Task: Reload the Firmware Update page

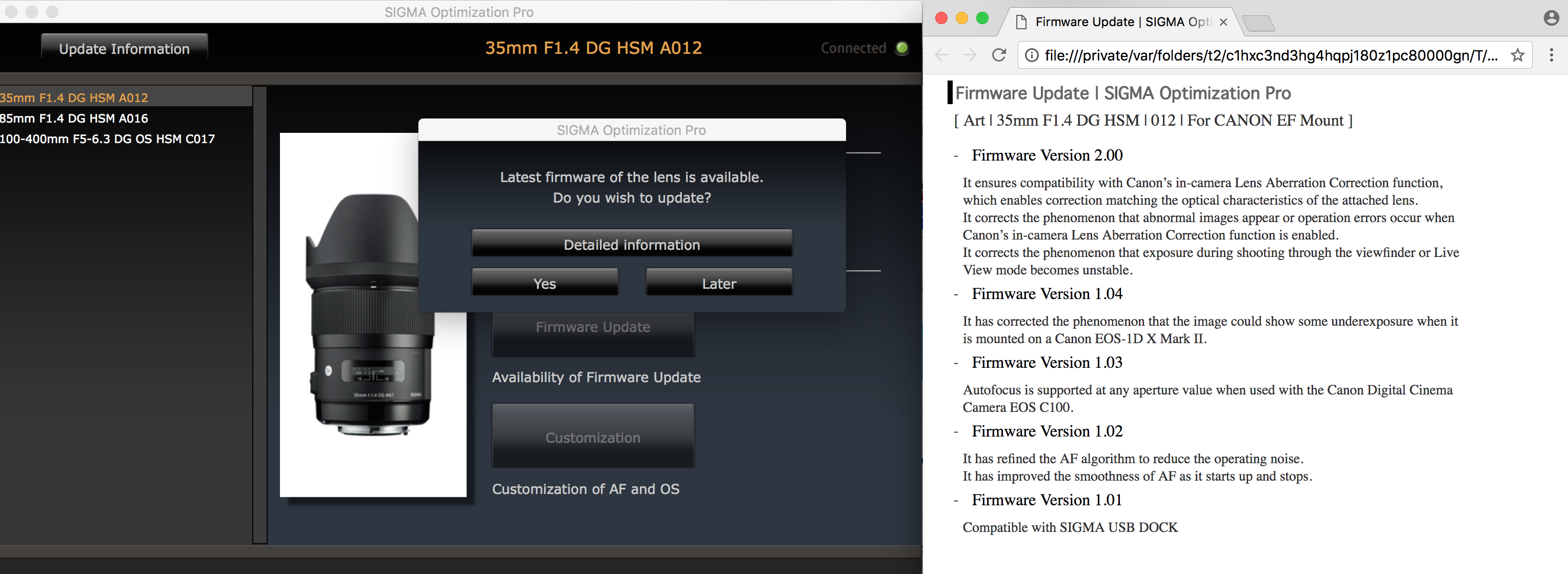Action: click(999, 55)
